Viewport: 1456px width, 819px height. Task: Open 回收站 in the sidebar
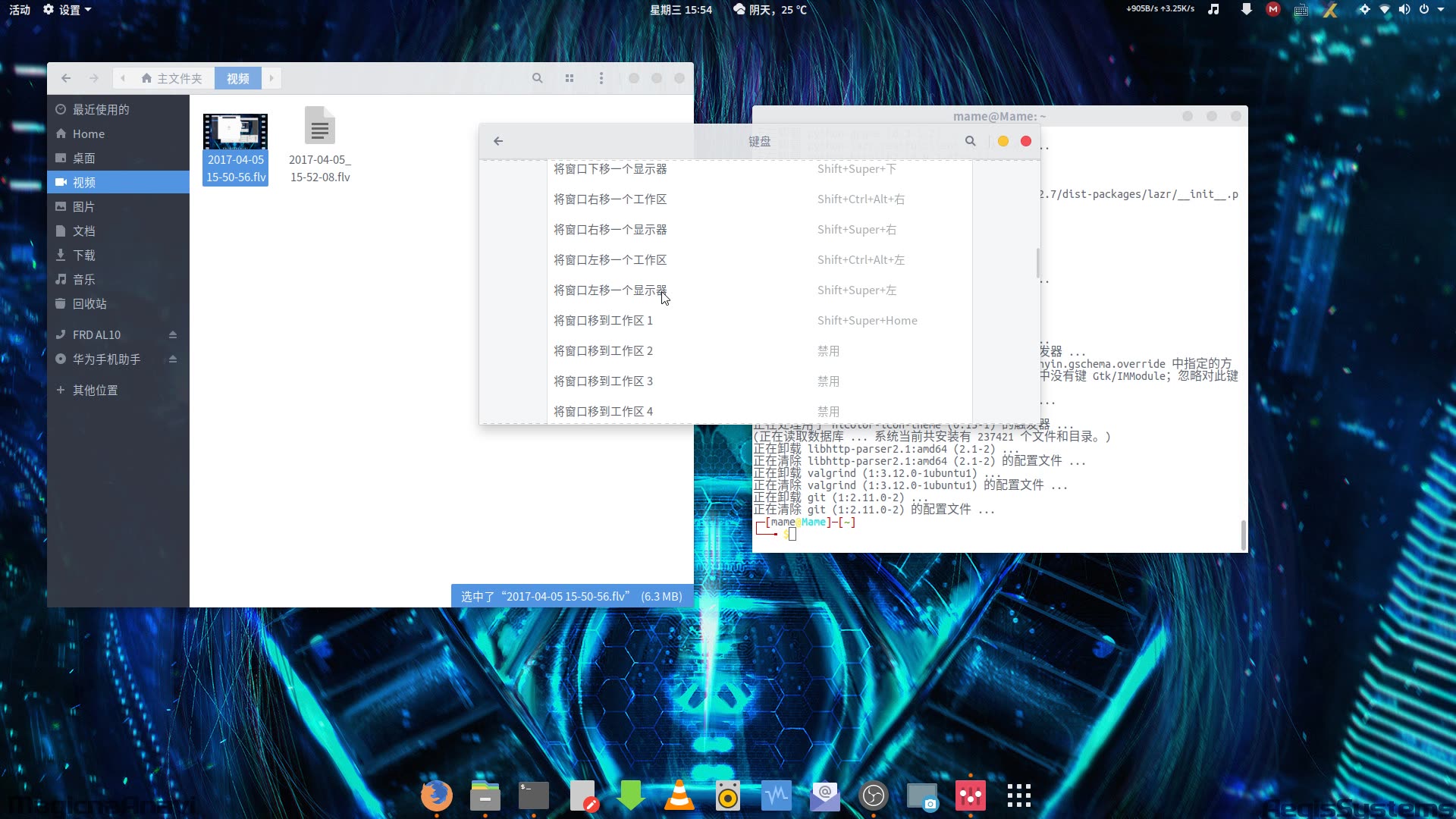[118, 303]
